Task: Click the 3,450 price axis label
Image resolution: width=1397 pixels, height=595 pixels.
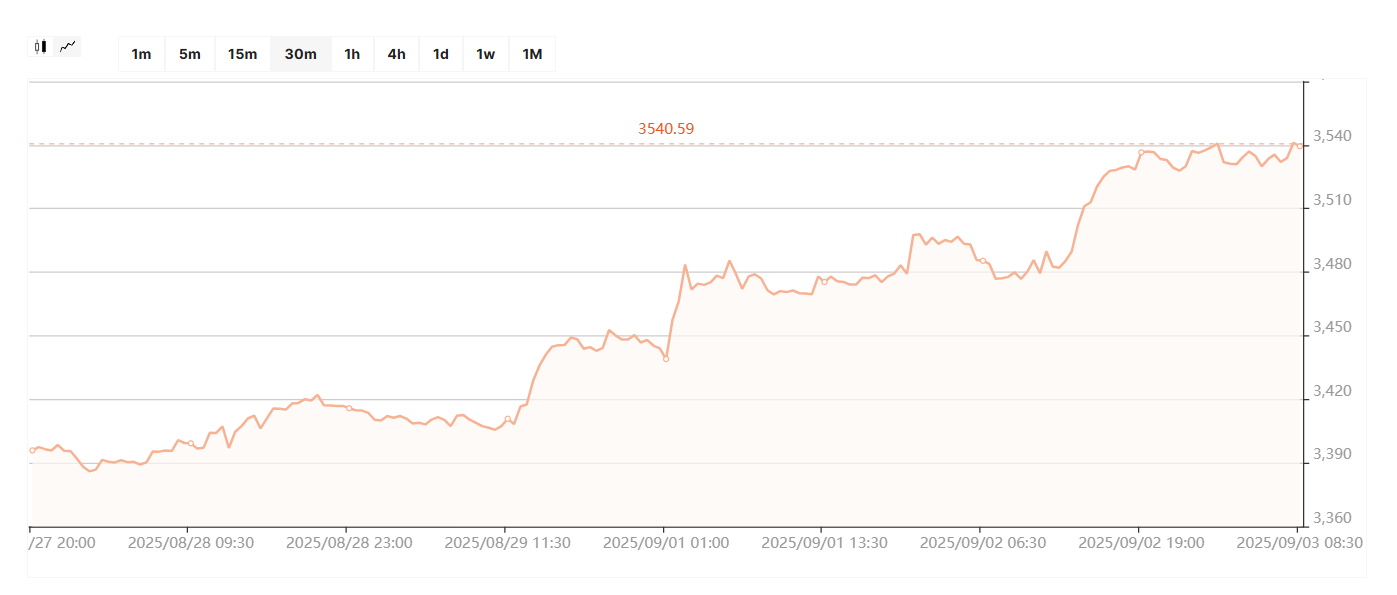Action: click(x=1330, y=327)
